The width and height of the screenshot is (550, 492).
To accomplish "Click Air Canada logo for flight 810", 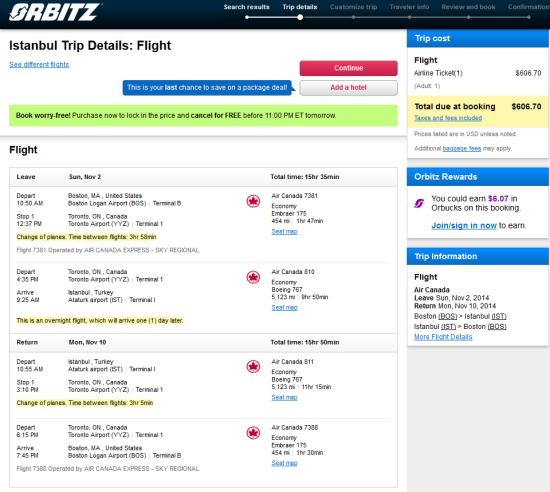I will click(253, 277).
